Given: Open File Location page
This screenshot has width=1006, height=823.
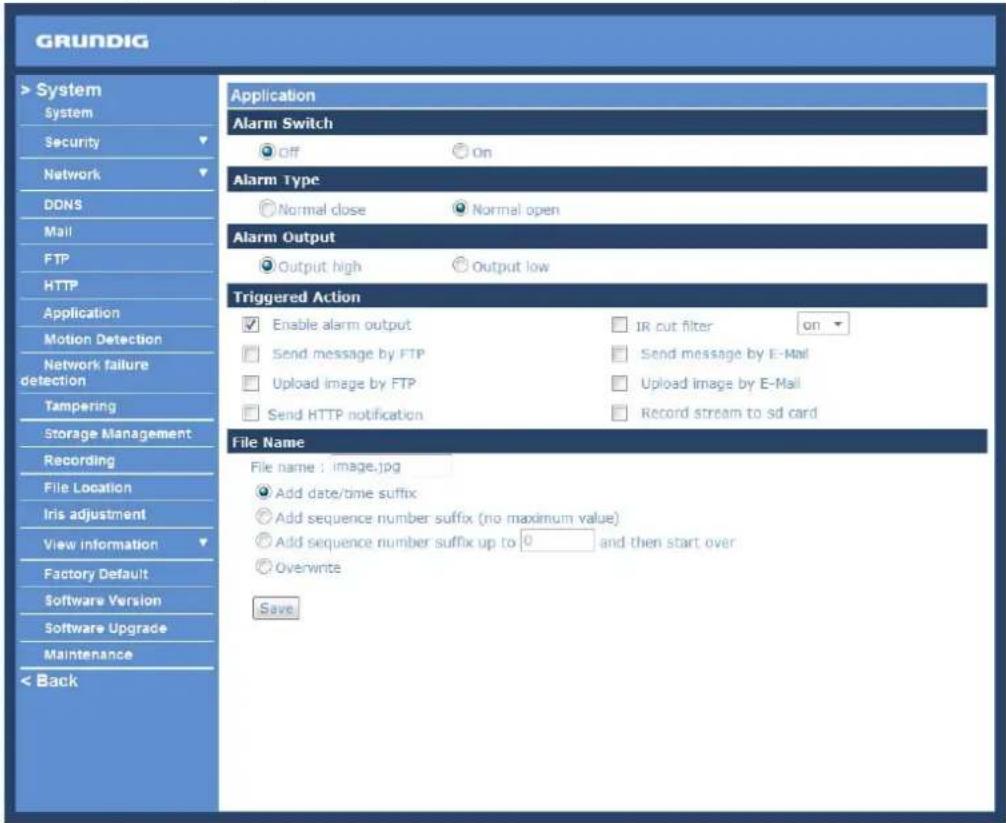Looking at the screenshot, I should tap(88, 488).
